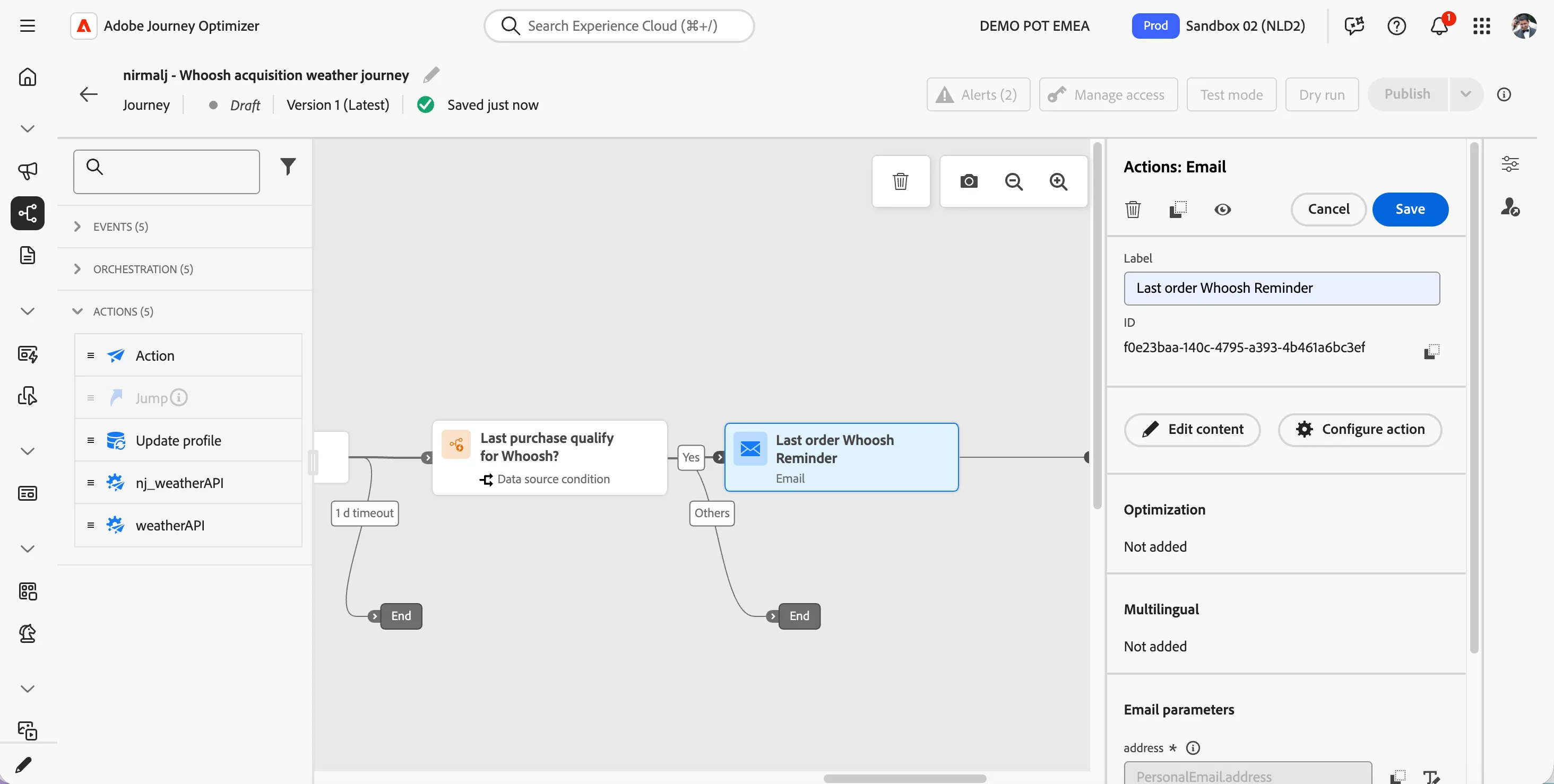Click the canvas horizontal scrollbar
This screenshot has width=1554, height=784.
pos(905,779)
